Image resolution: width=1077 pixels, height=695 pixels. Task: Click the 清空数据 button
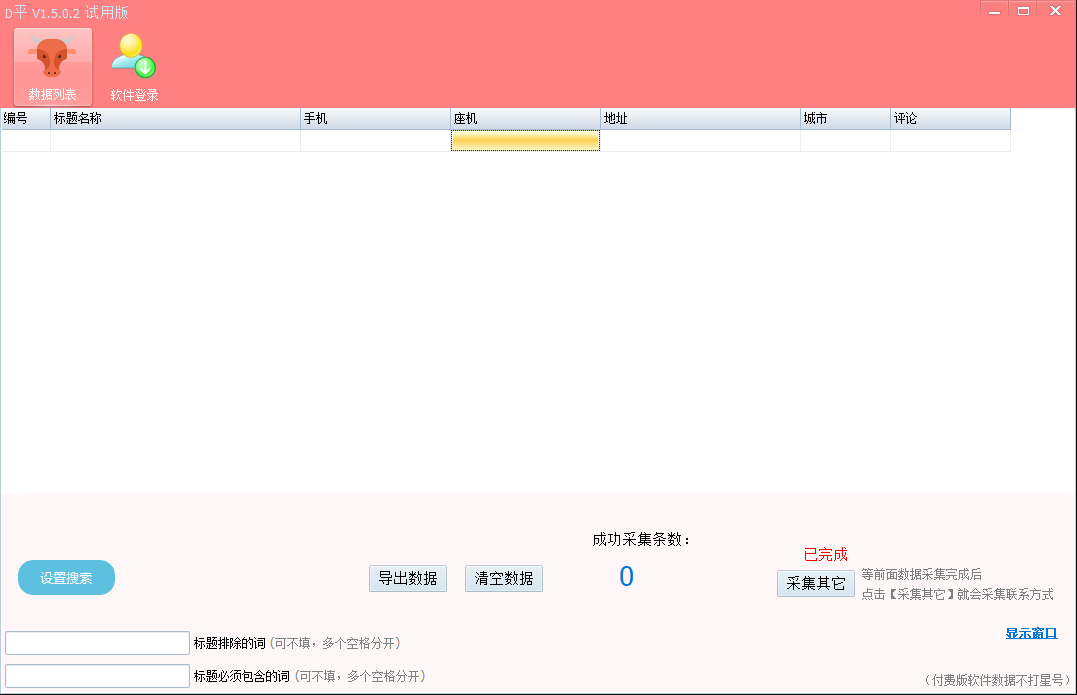(x=504, y=578)
